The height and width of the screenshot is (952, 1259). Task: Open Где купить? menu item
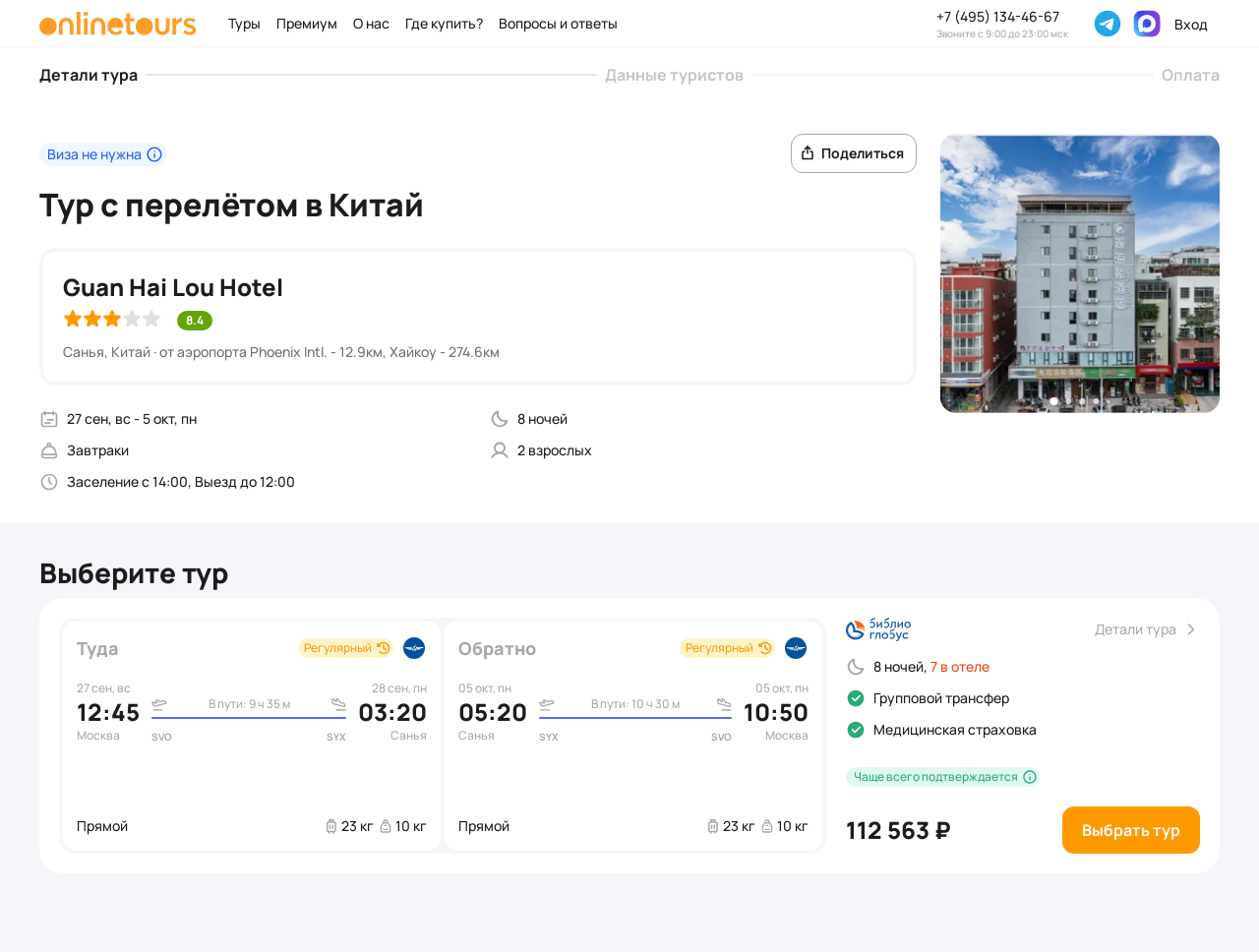pyautogui.click(x=444, y=24)
